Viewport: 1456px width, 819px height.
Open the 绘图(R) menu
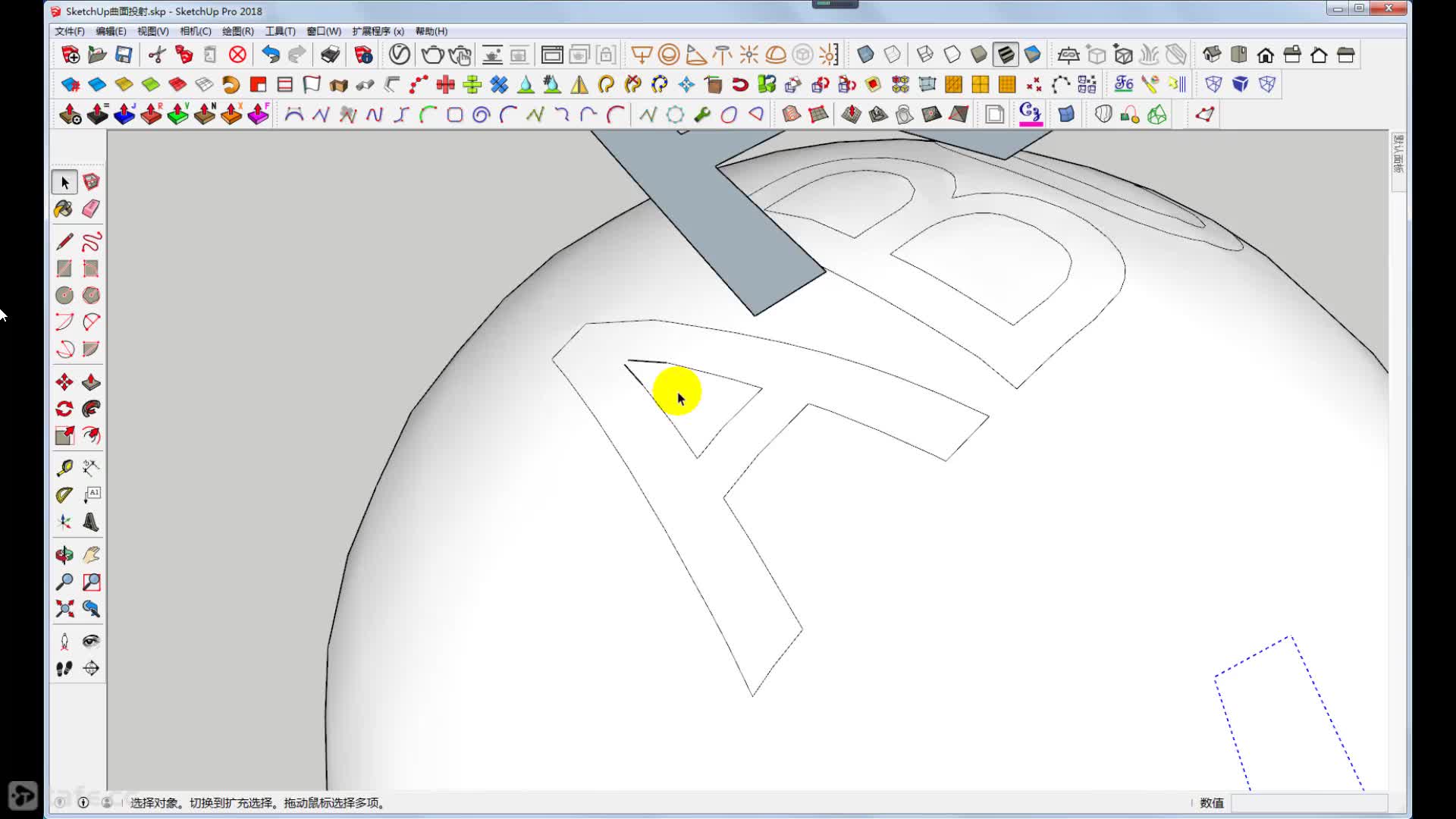(237, 31)
